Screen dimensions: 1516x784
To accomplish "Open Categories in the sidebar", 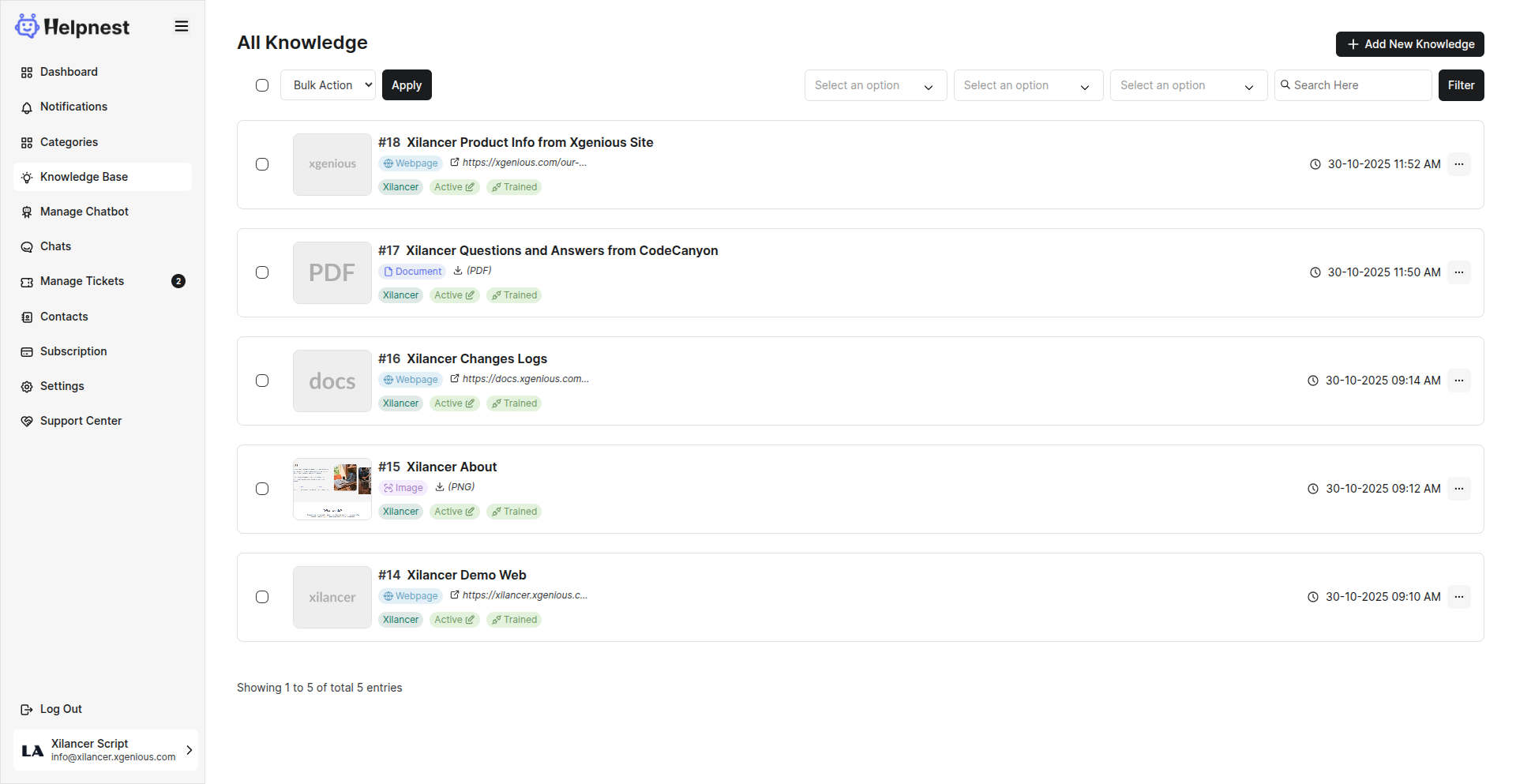I will coord(103,142).
